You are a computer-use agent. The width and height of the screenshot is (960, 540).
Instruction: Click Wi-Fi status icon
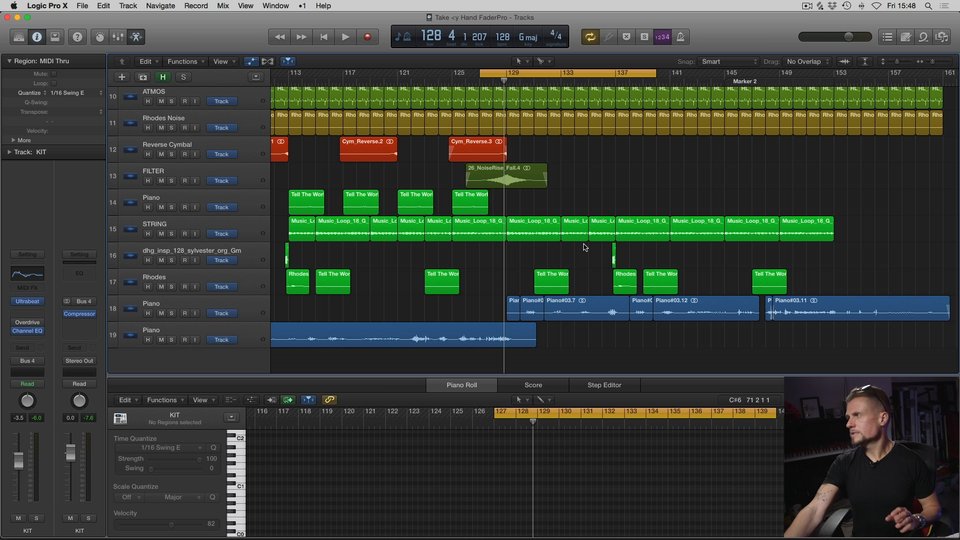coord(876,6)
